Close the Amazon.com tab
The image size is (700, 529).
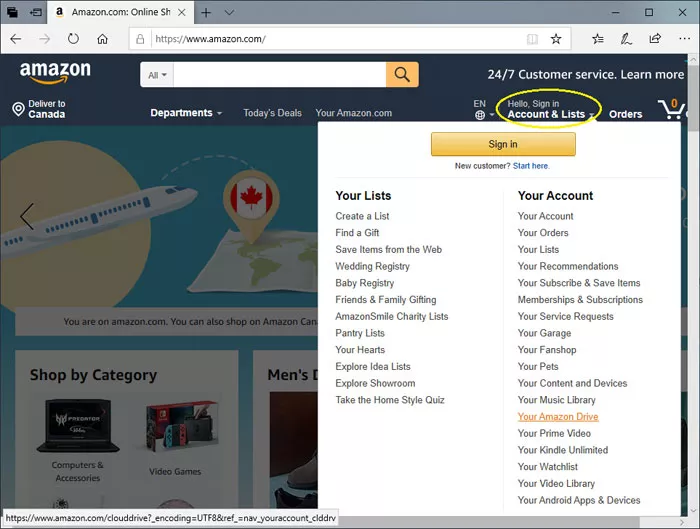coord(182,12)
